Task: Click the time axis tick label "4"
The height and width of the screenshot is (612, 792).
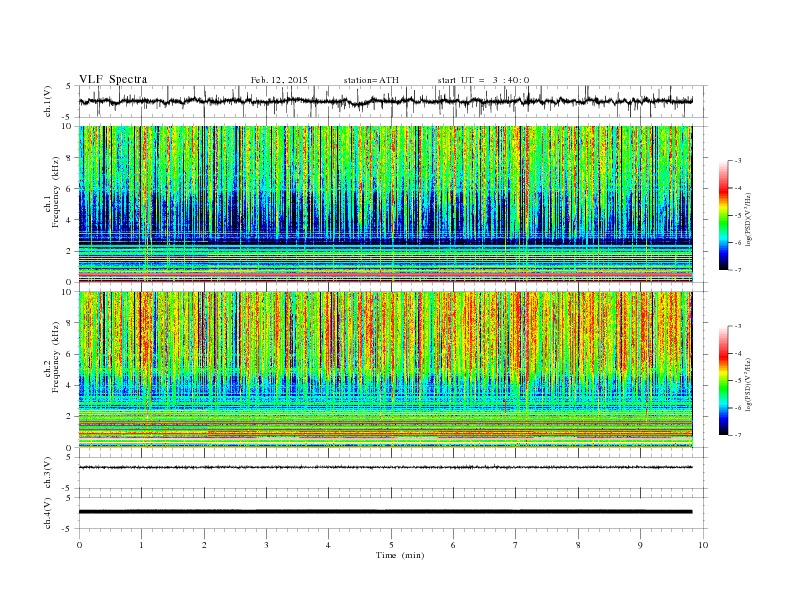Action: (328, 545)
